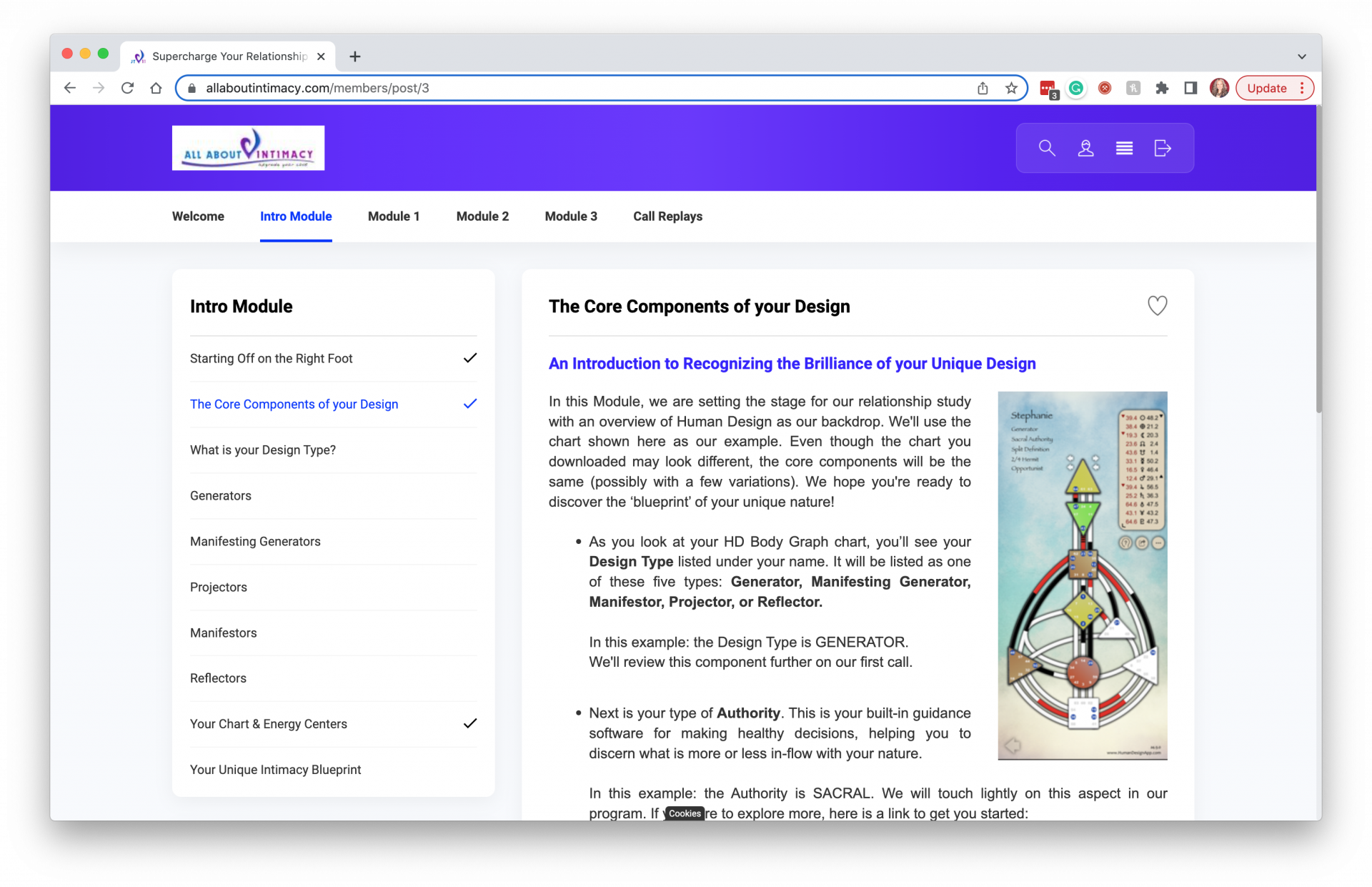
Task: Open the browser Extensions puzzle icon
Action: pos(1162,88)
